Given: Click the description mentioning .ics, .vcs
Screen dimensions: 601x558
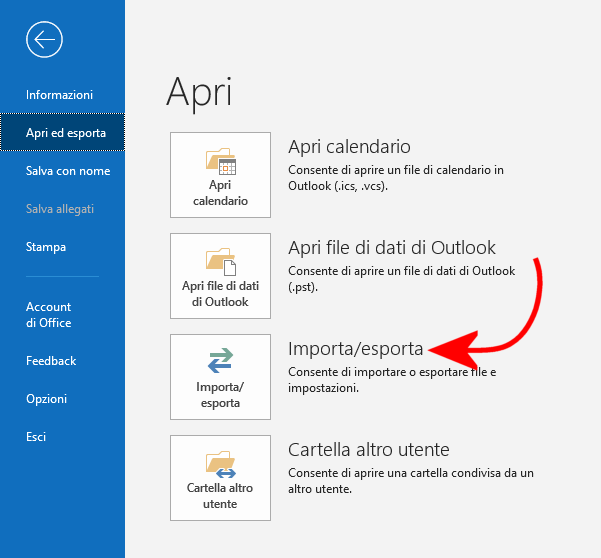Looking at the screenshot, I should (396, 178).
